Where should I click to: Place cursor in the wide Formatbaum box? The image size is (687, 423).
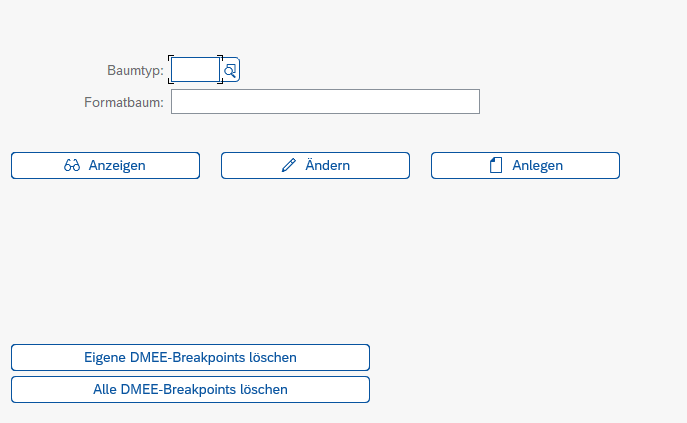click(x=325, y=102)
